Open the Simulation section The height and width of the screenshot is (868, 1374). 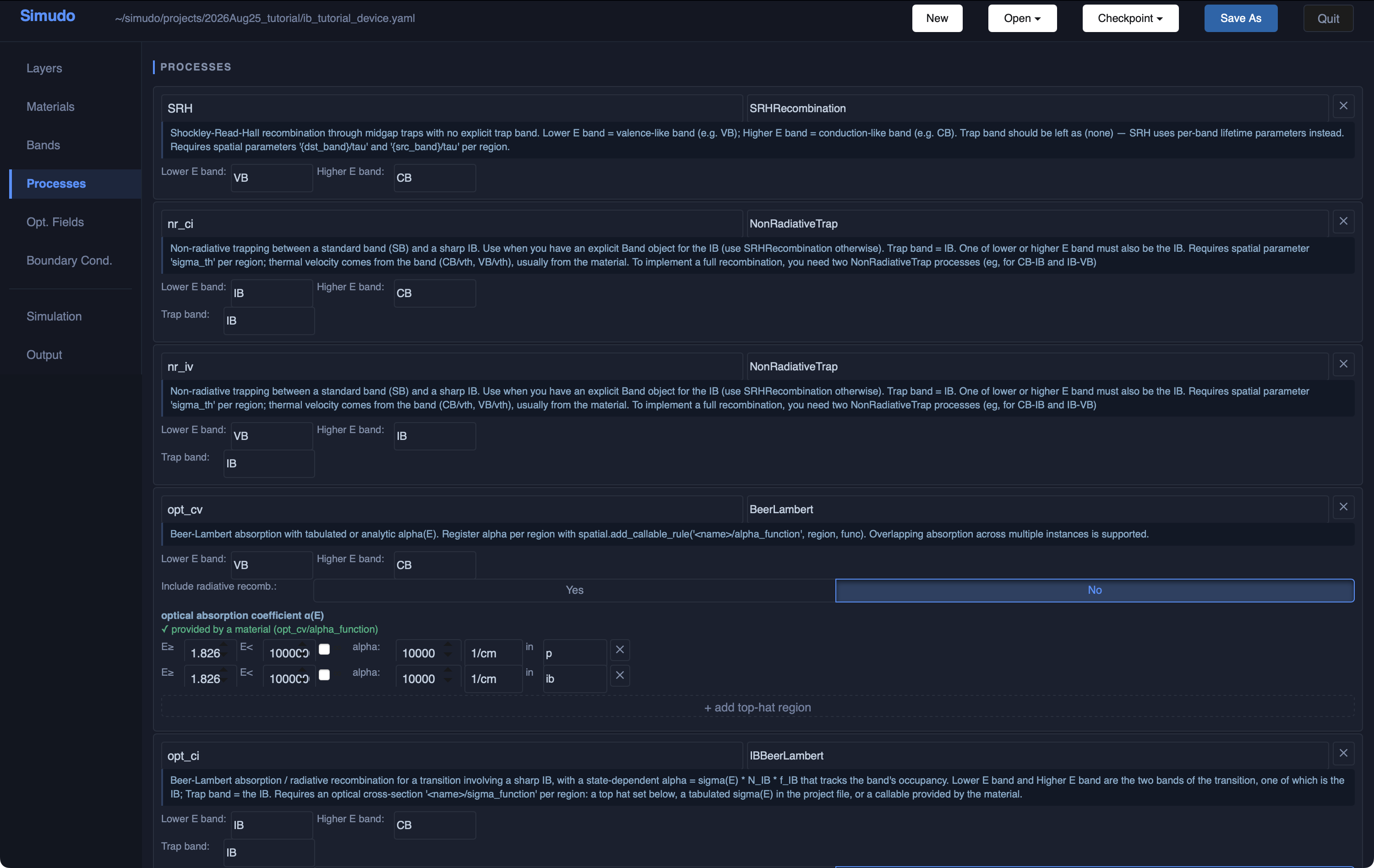coord(75,316)
